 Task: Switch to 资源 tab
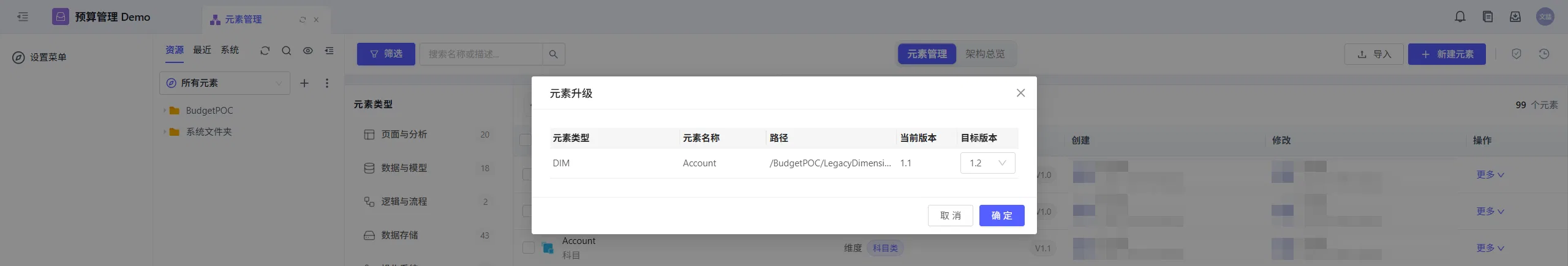(175, 50)
